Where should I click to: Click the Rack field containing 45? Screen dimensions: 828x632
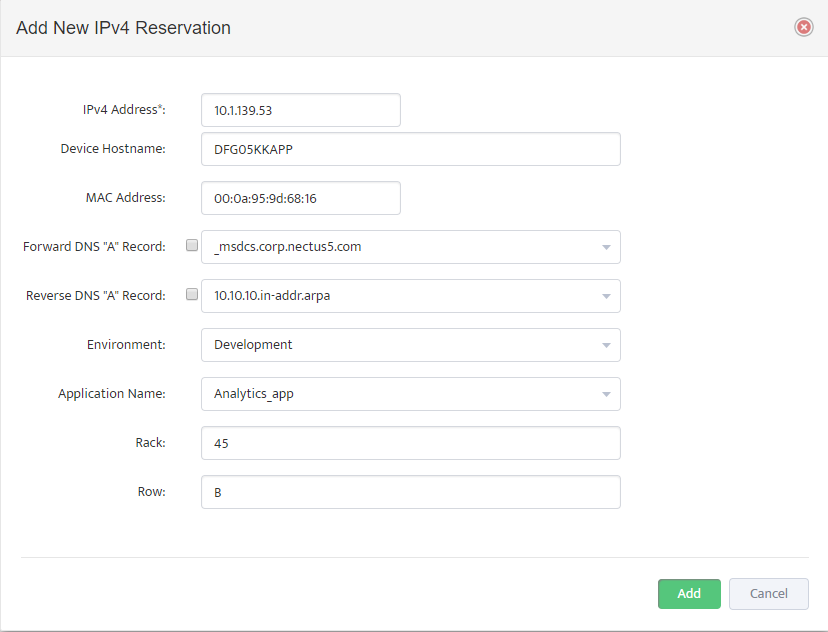411,443
